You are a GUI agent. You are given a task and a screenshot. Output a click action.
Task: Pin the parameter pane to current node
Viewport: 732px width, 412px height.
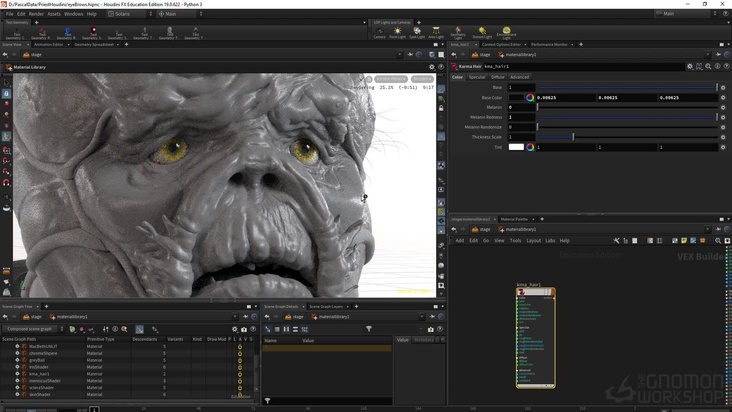click(718, 55)
